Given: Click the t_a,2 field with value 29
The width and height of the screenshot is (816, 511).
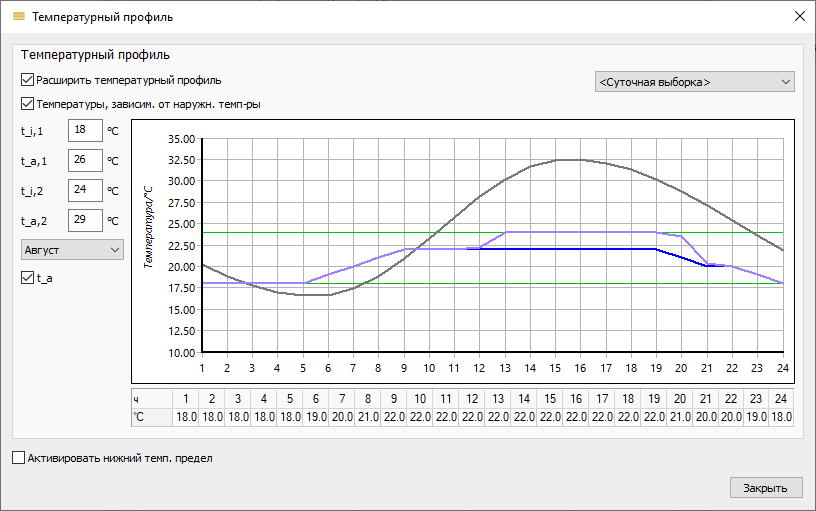Looking at the screenshot, I should [x=85, y=220].
